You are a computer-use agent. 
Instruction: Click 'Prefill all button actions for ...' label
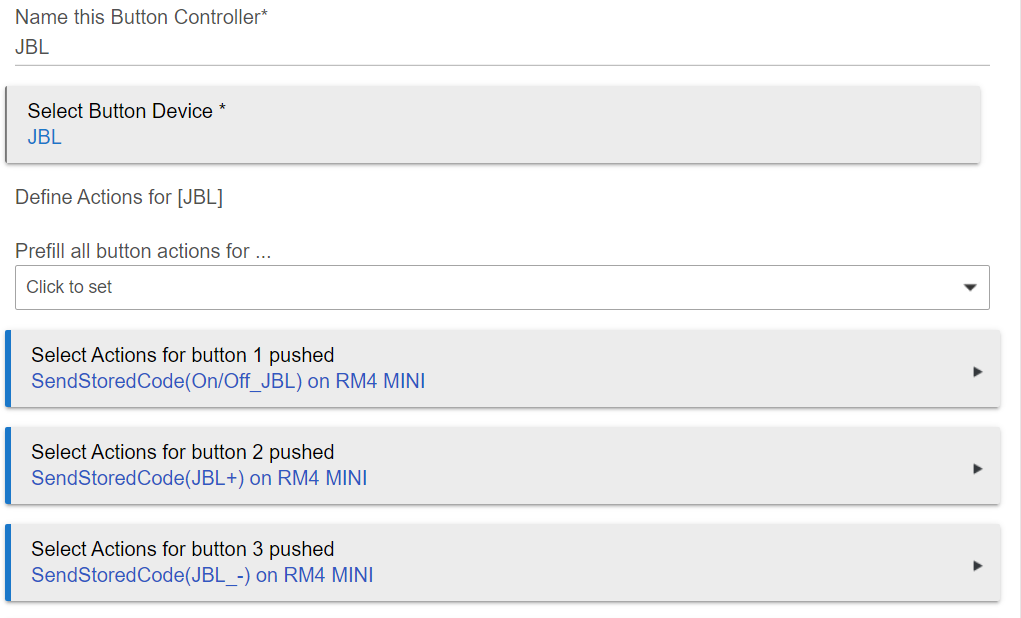(143, 251)
